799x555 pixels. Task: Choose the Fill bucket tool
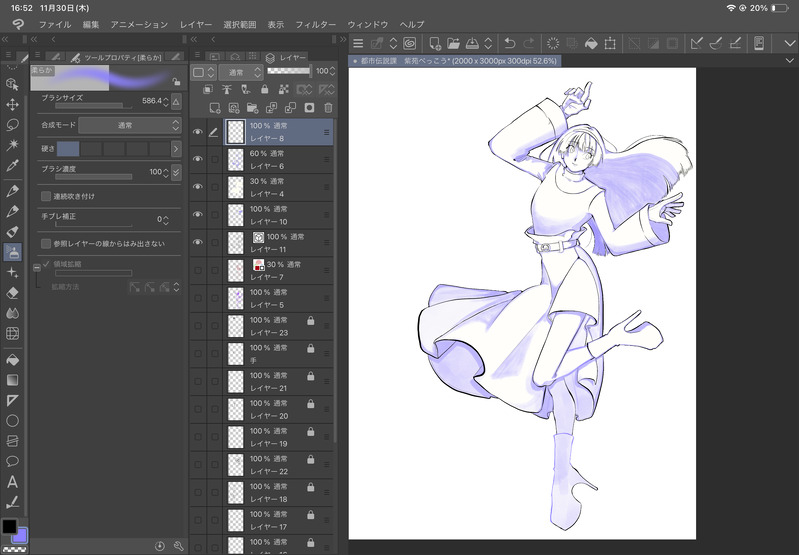click(13, 358)
